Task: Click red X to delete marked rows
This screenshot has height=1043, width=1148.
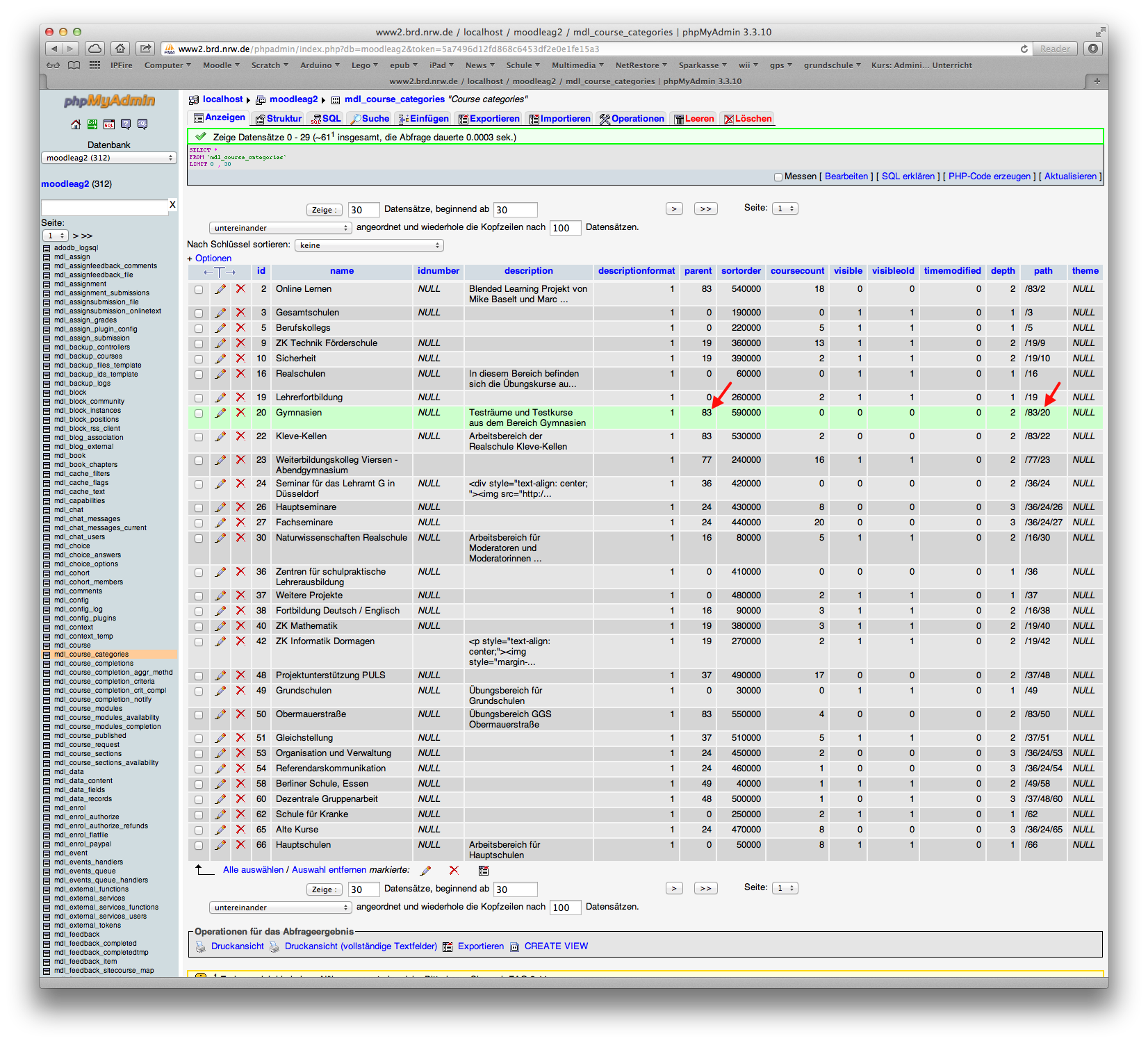Action: pyautogui.click(x=454, y=870)
